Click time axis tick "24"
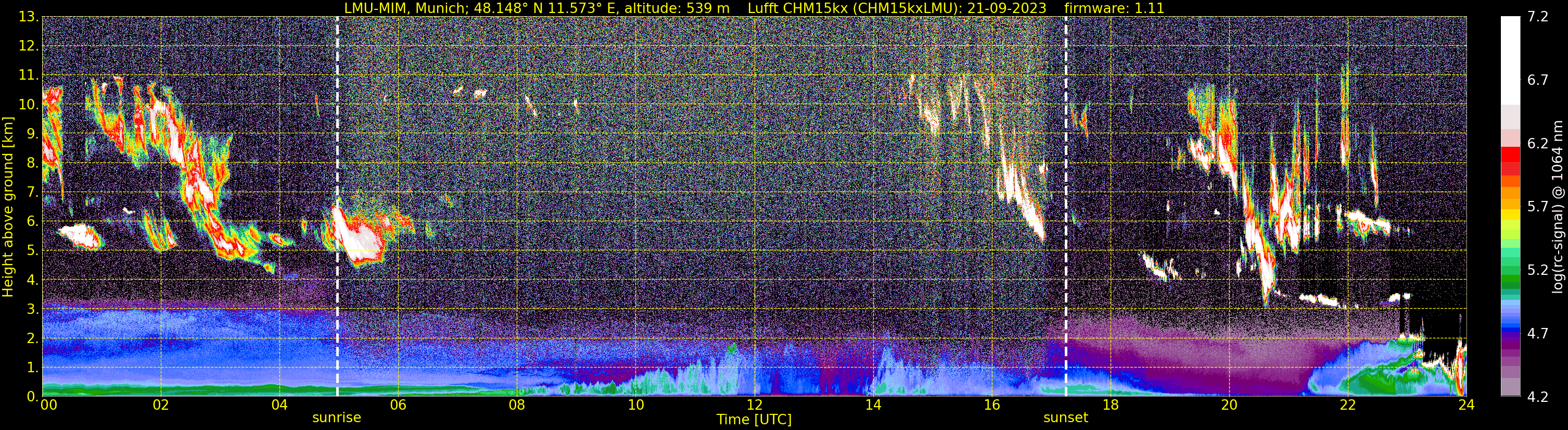 tap(1467, 406)
